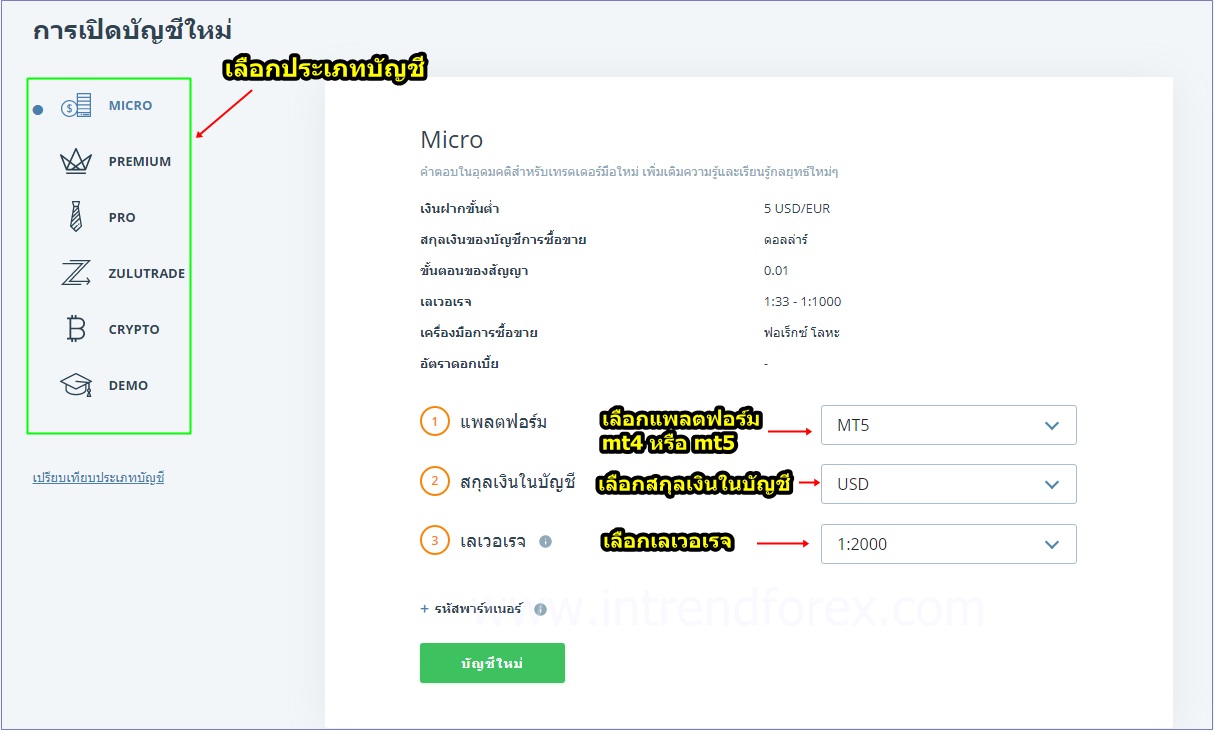The width and height of the screenshot is (1214, 730).
Task: Click the Micro account coins icon
Action: (76, 105)
